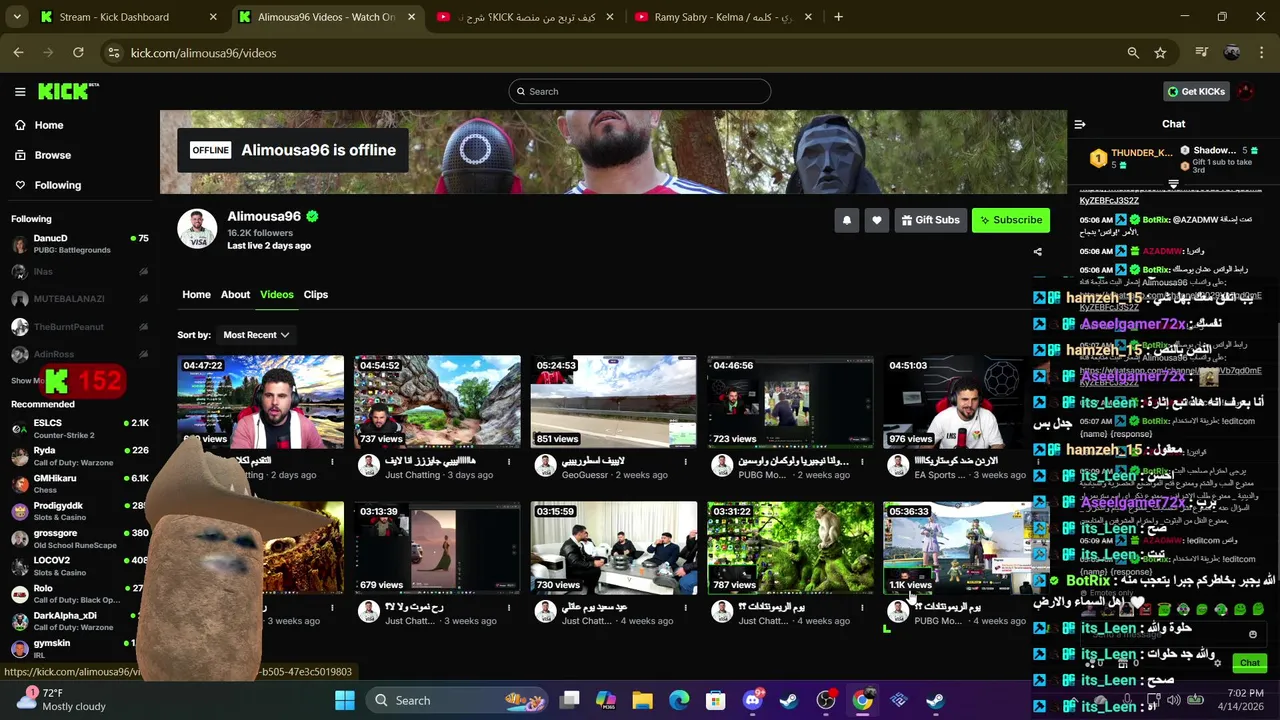Viewport: 1280px width, 720px height.
Task: Open options menu for GeoGuessr video
Action: coord(686,462)
